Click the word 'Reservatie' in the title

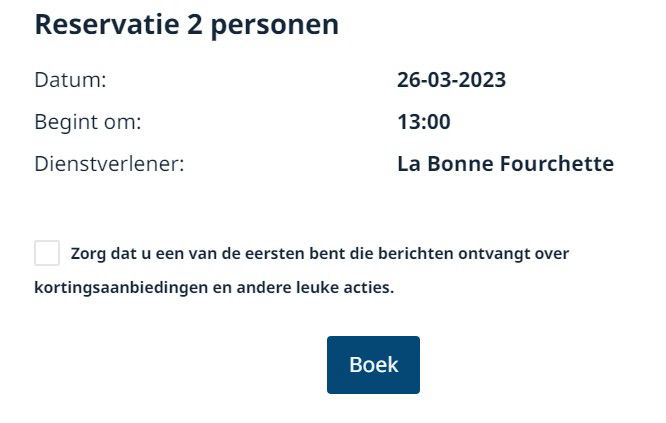(x=107, y=25)
